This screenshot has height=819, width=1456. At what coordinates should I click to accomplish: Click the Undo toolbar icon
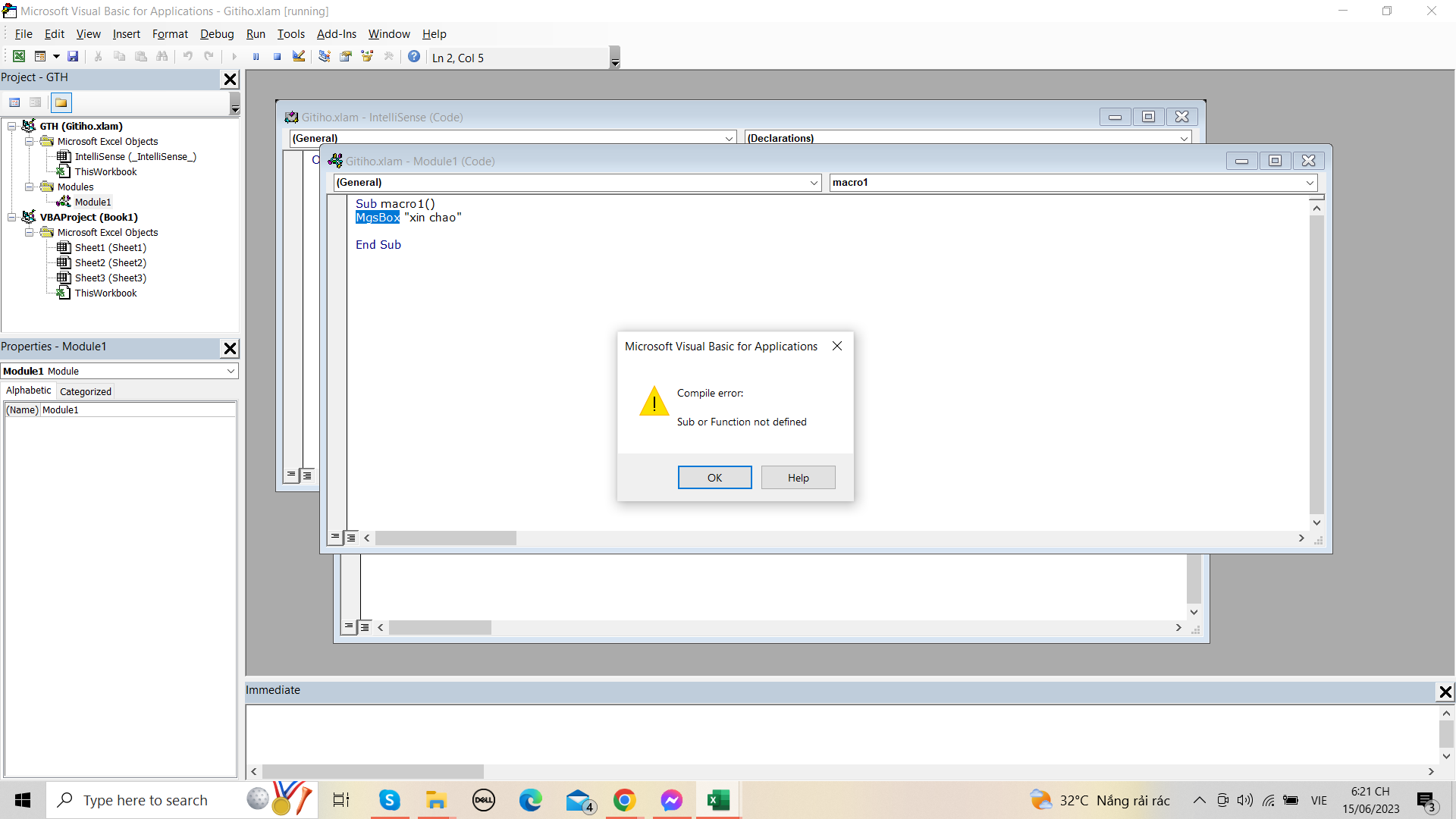tap(187, 57)
